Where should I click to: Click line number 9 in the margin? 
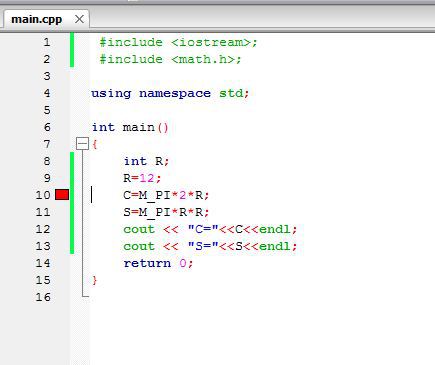point(47,178)
